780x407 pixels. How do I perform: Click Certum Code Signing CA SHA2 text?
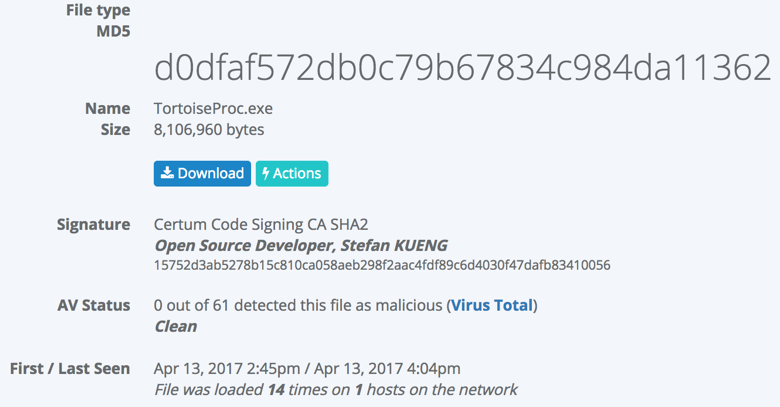pos(268,224)
